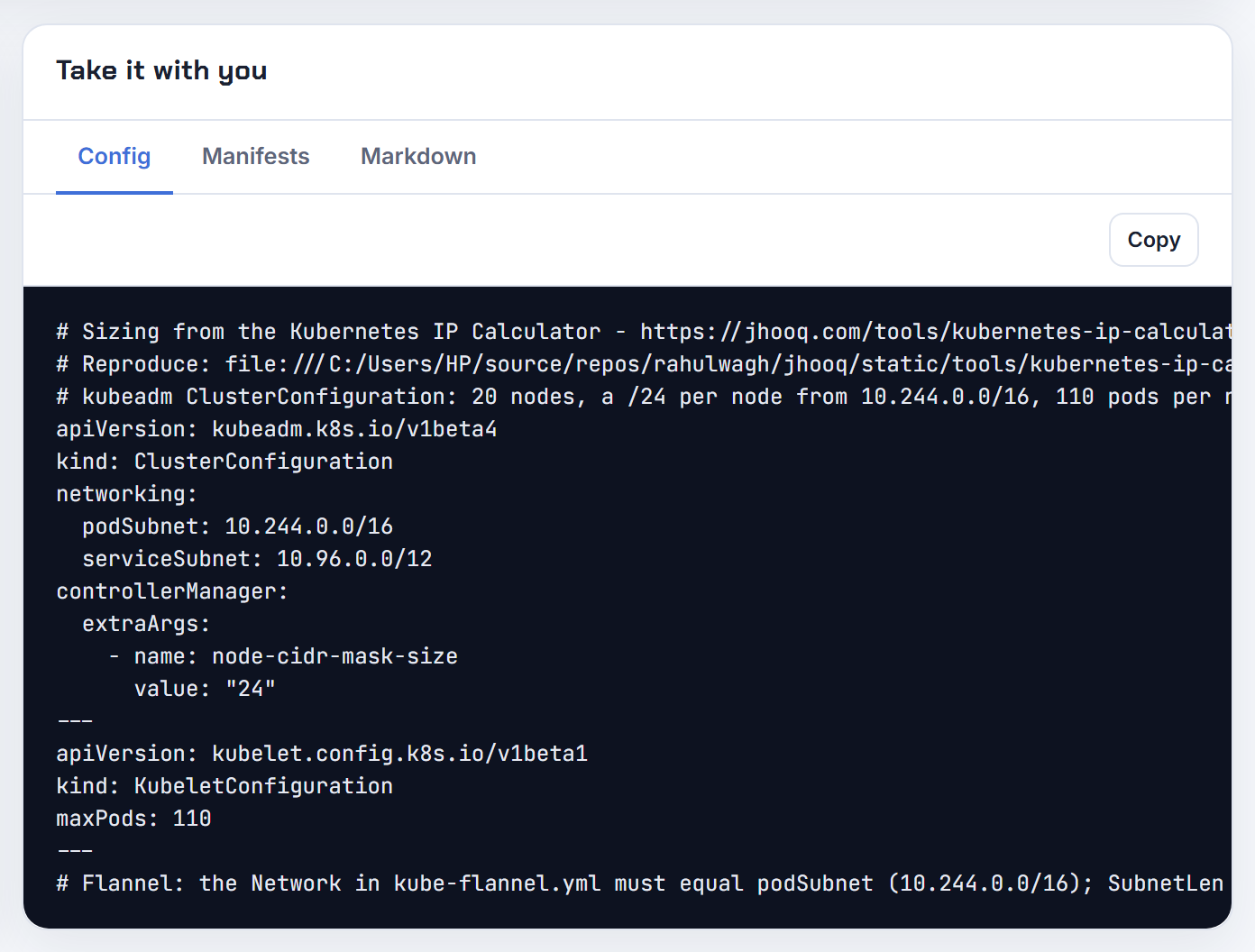Click the line 'value: "24"'

point(205,689)
